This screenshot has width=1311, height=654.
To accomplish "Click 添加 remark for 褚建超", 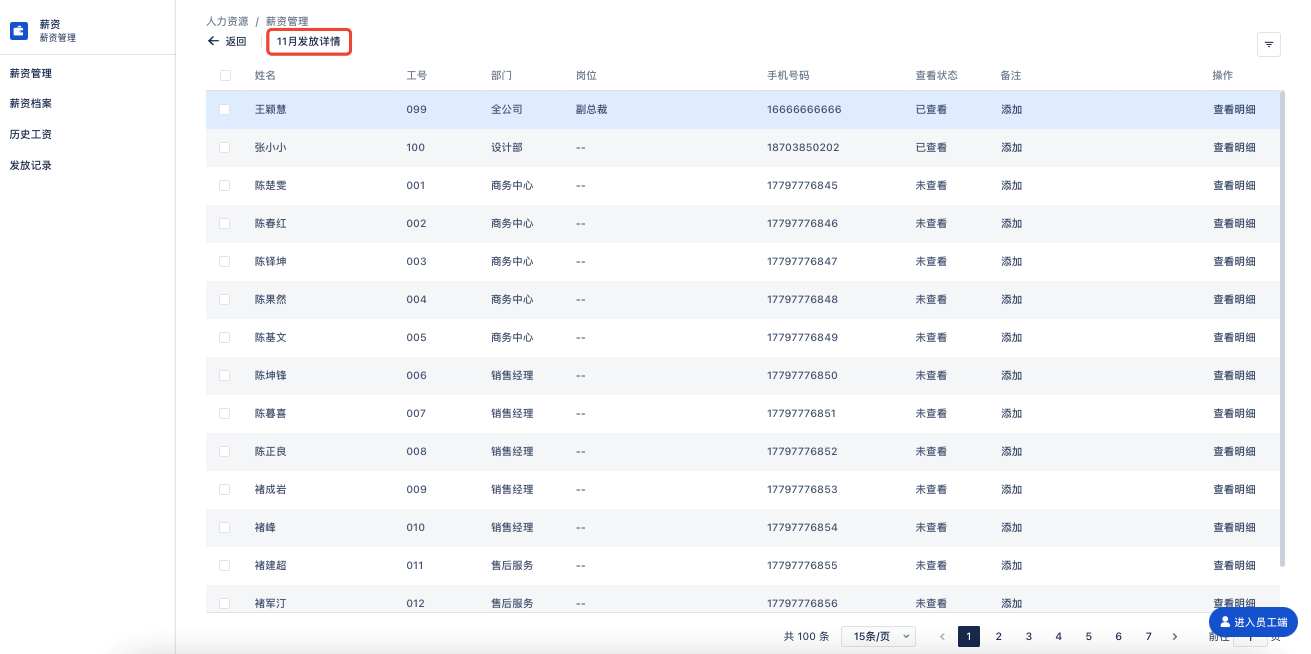I will 1011,565.
